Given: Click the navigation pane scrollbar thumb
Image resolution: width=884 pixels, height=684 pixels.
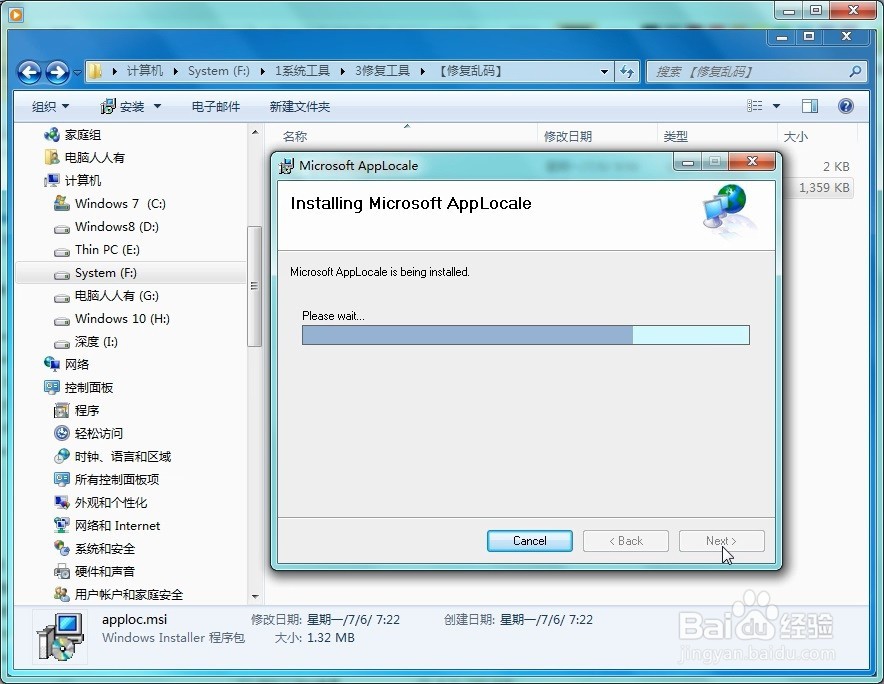Looking at the screenshot, I should [x=254, y=286].
